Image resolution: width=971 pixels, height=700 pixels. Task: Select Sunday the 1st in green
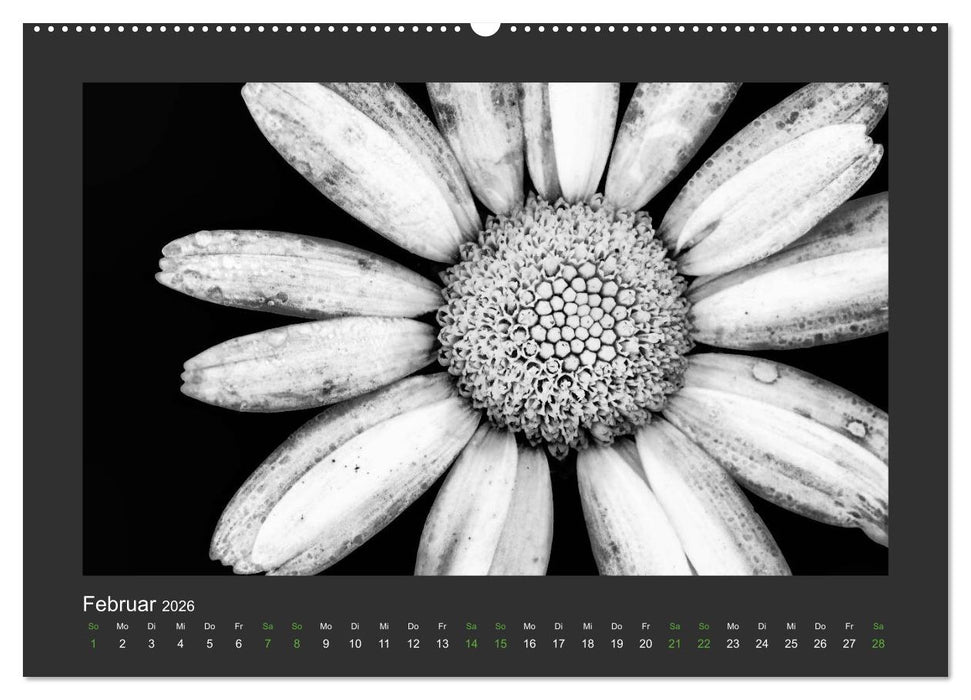pyautogui.click(x=93, y=644)
